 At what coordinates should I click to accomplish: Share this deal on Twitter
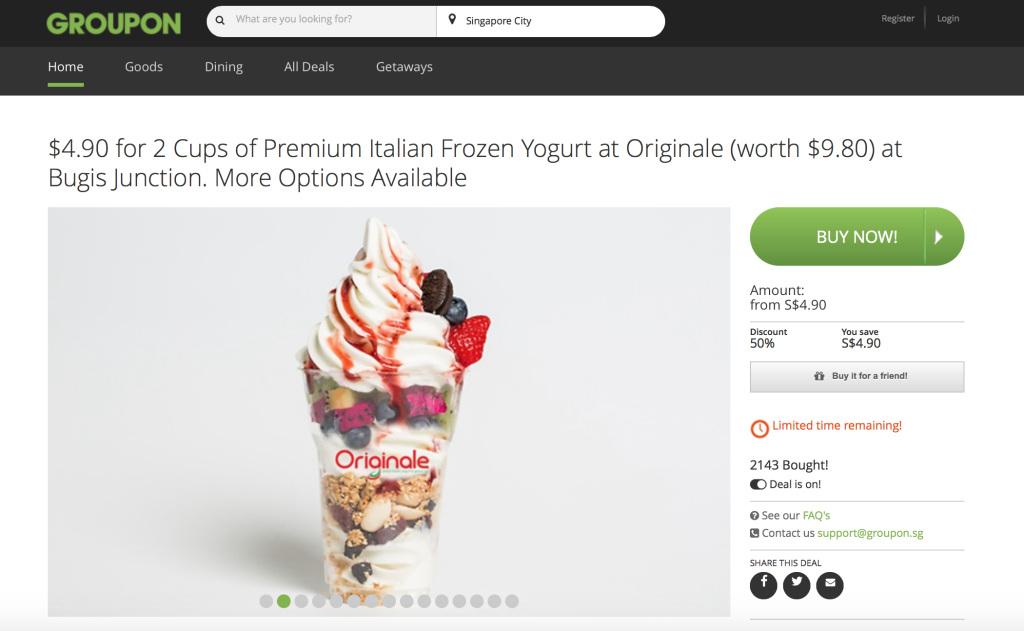coord(797,585)
